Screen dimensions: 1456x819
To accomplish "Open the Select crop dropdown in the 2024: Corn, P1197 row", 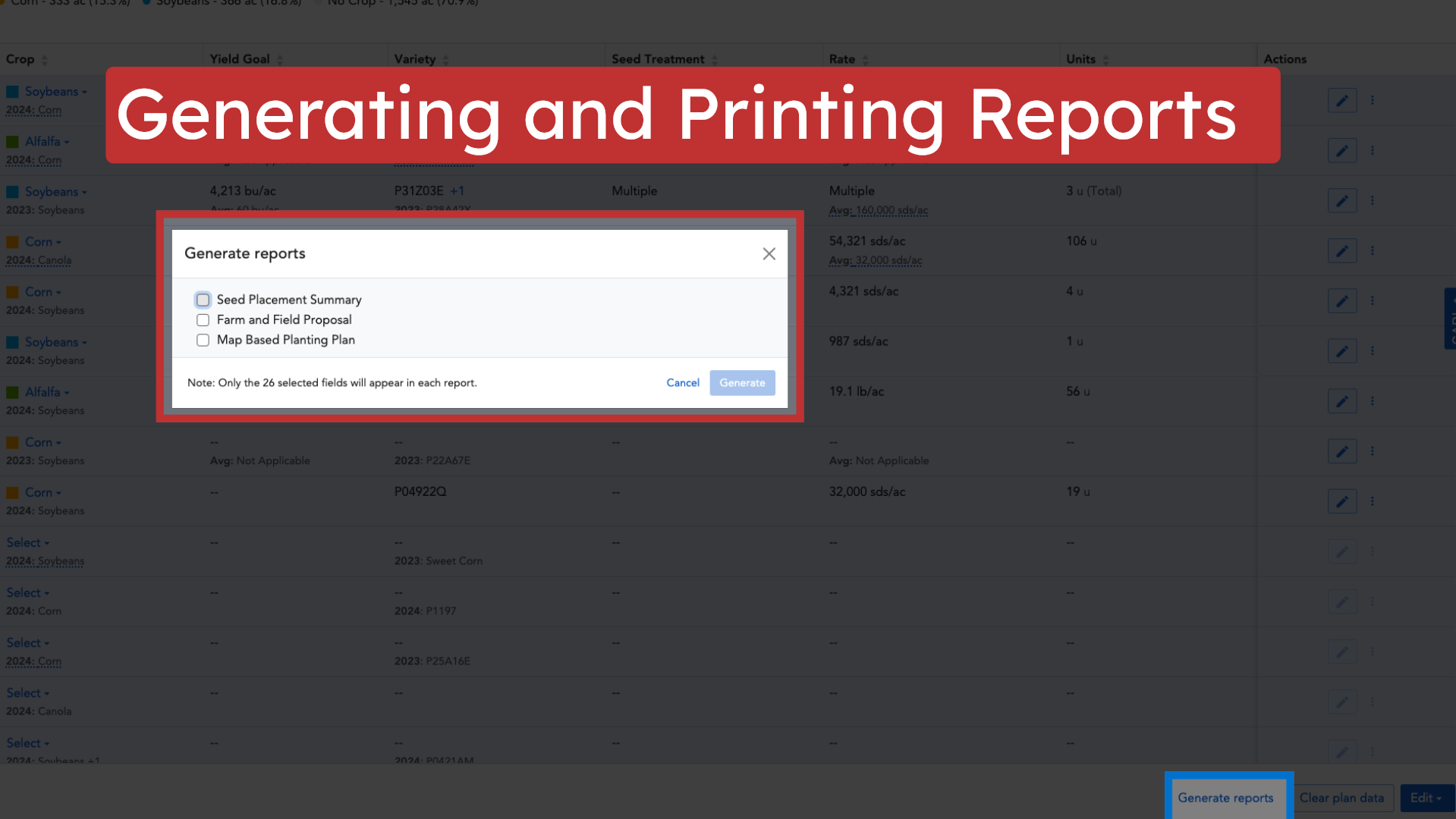I will tap(28, 593).
